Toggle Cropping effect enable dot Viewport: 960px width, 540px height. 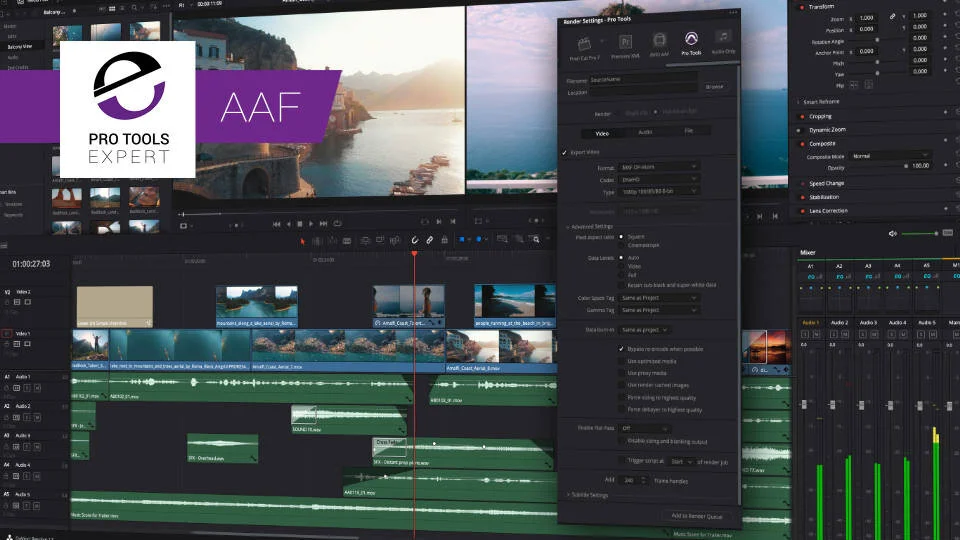[802, 116]
